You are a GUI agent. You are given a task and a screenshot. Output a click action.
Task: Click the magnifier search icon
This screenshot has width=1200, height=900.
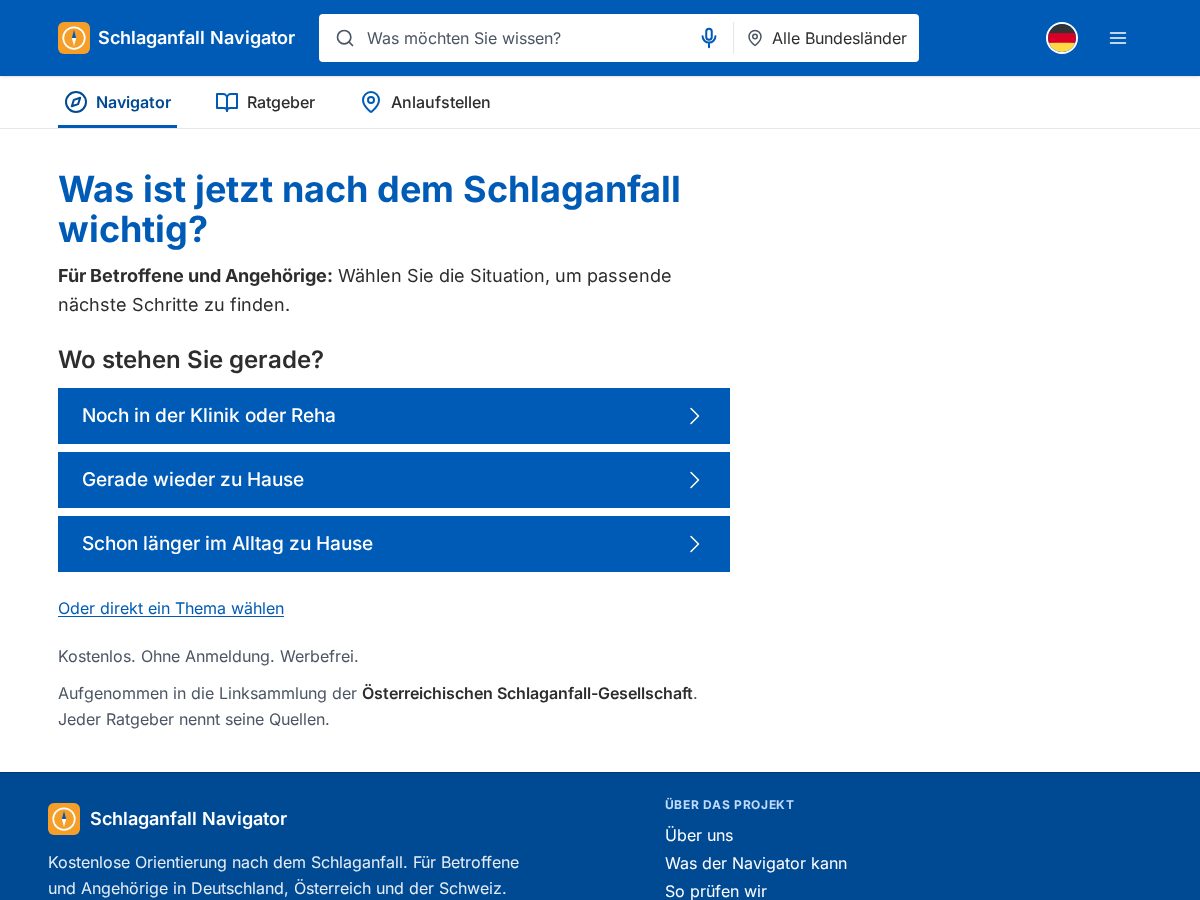point(345,38)
